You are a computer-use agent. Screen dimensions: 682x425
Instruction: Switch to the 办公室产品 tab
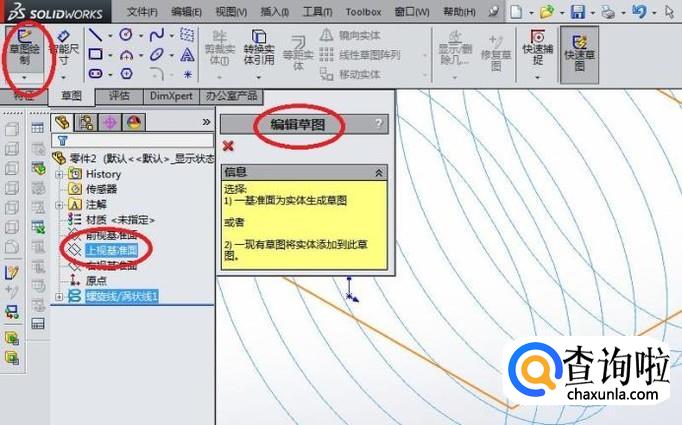coord(231,96)
